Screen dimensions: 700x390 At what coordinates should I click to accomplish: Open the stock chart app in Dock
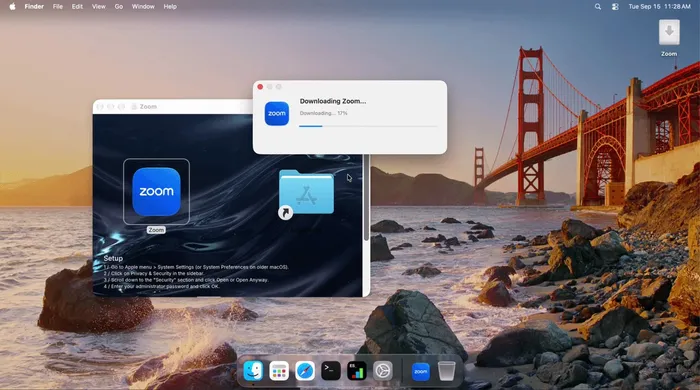357,371
